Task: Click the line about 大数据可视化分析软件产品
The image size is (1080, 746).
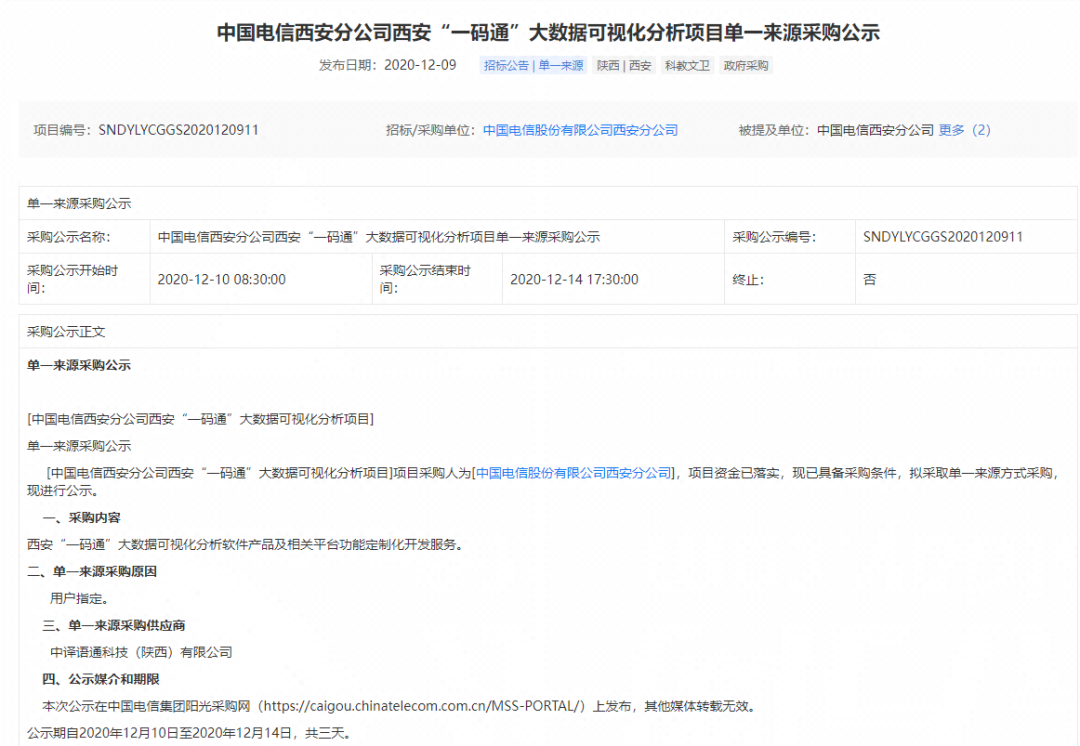Action: click(x=246, y=545)
